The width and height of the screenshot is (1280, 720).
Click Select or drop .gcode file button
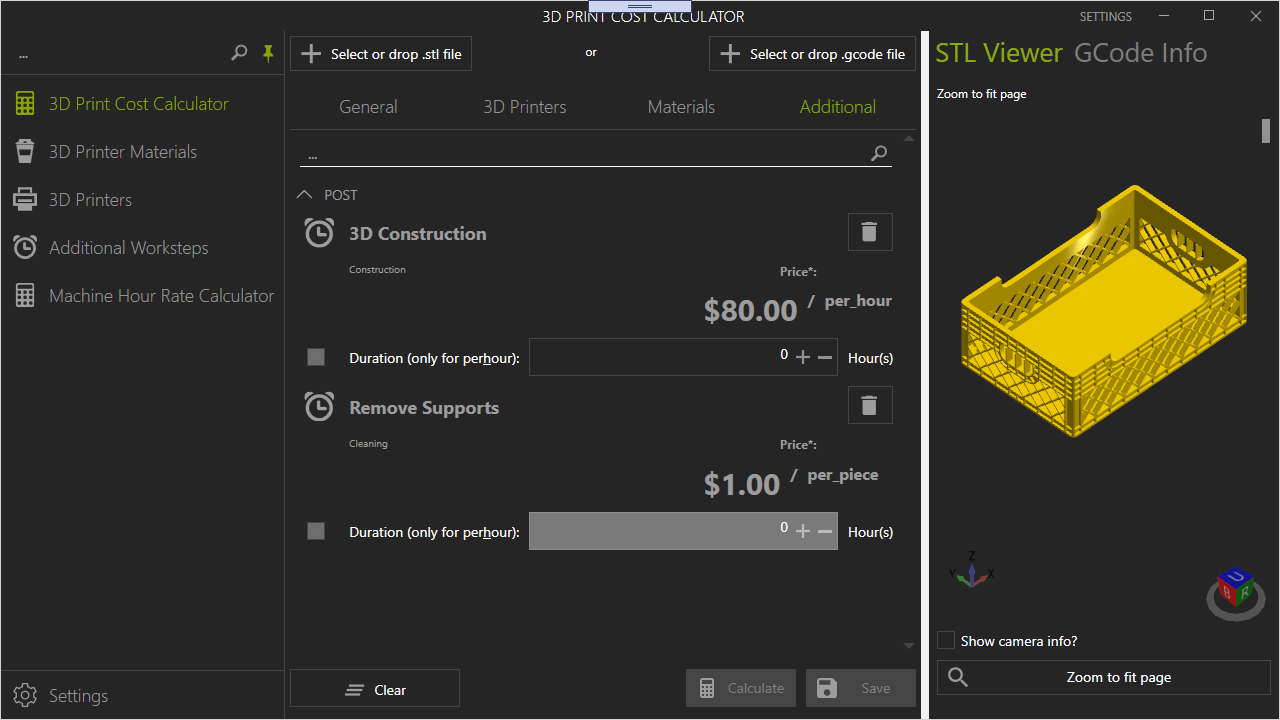tap(812, 54)
